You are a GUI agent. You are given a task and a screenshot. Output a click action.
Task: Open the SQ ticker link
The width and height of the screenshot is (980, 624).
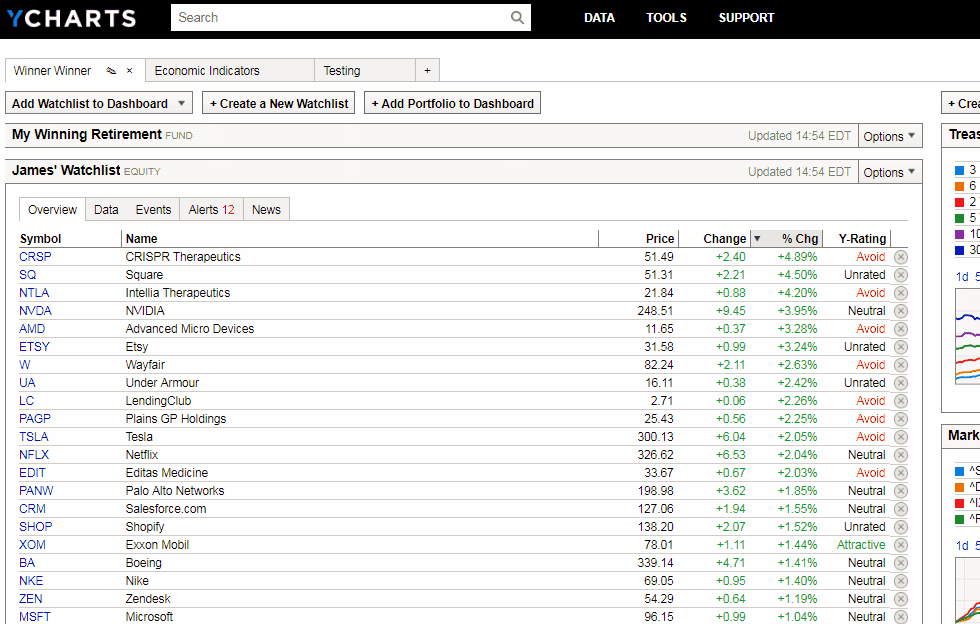pyautogui.click(x=28, y=274)
